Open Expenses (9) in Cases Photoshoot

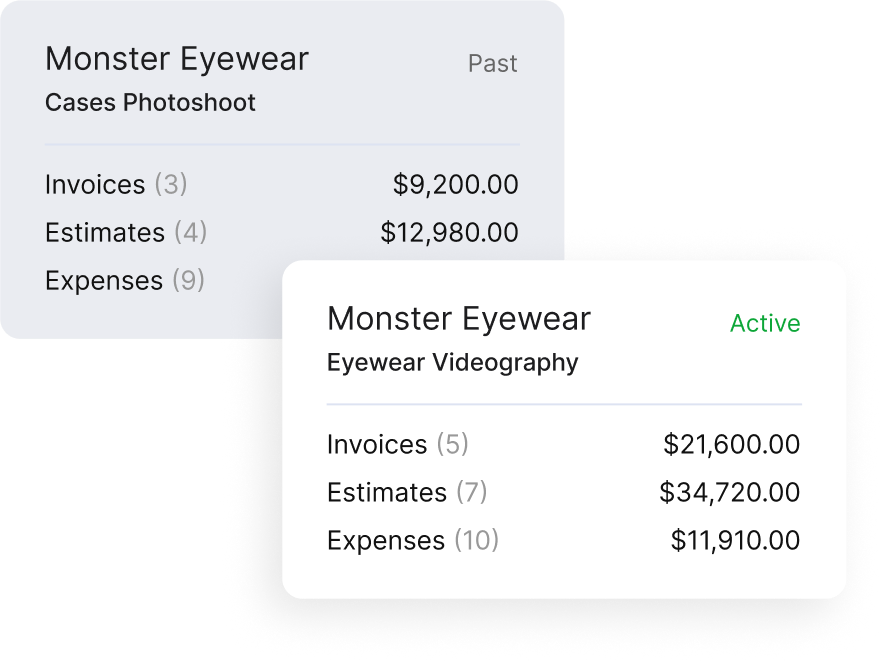[125, 280]
